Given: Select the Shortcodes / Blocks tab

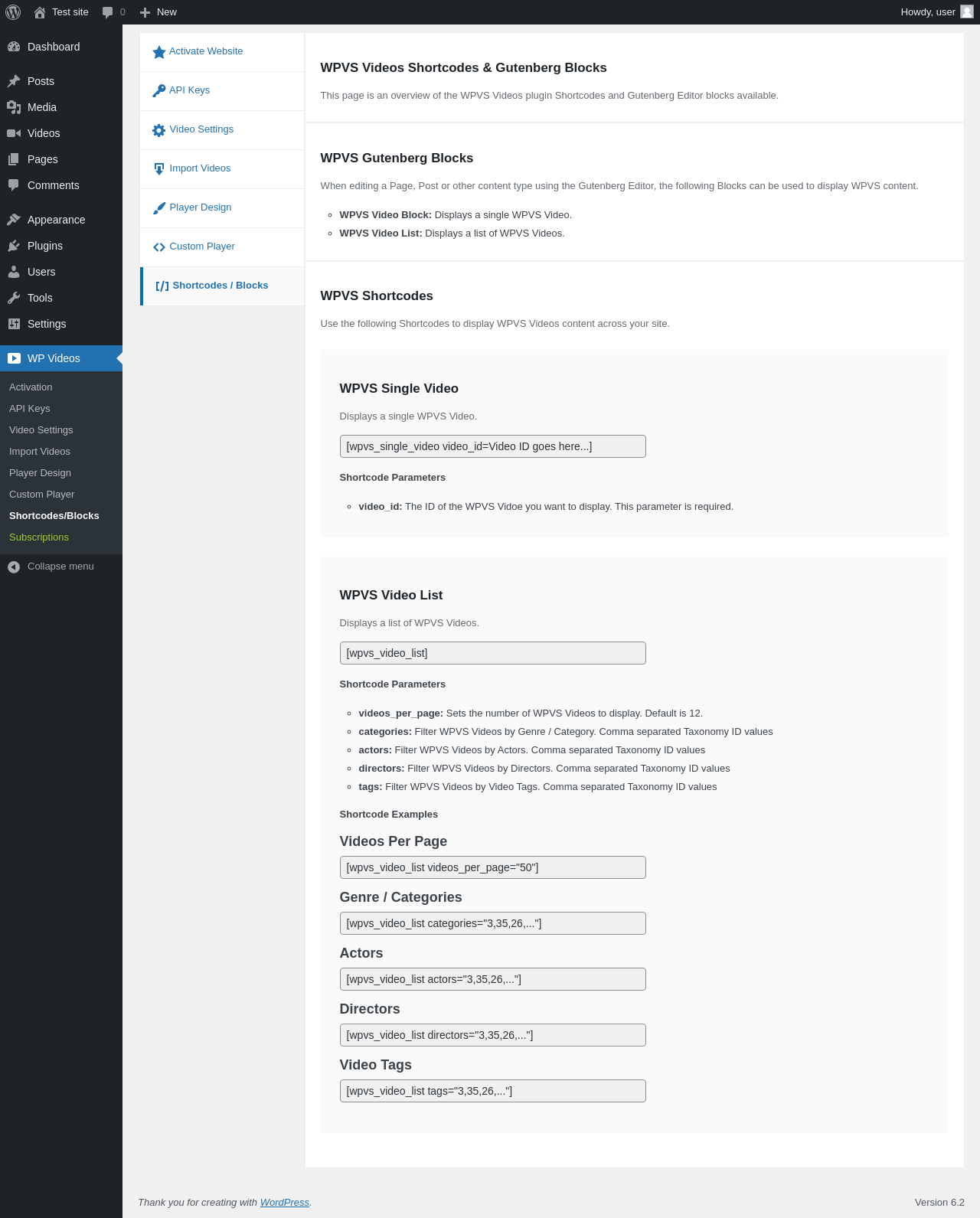Looking at the screenshot, I should [x=222, y=286].
